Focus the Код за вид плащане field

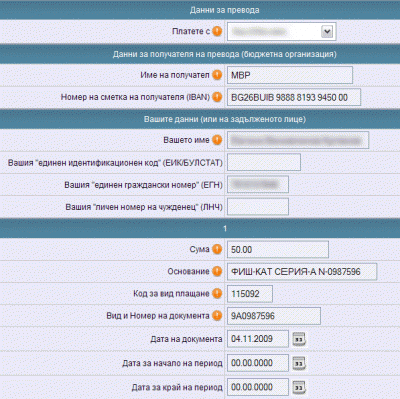click(x=250, y=294)
